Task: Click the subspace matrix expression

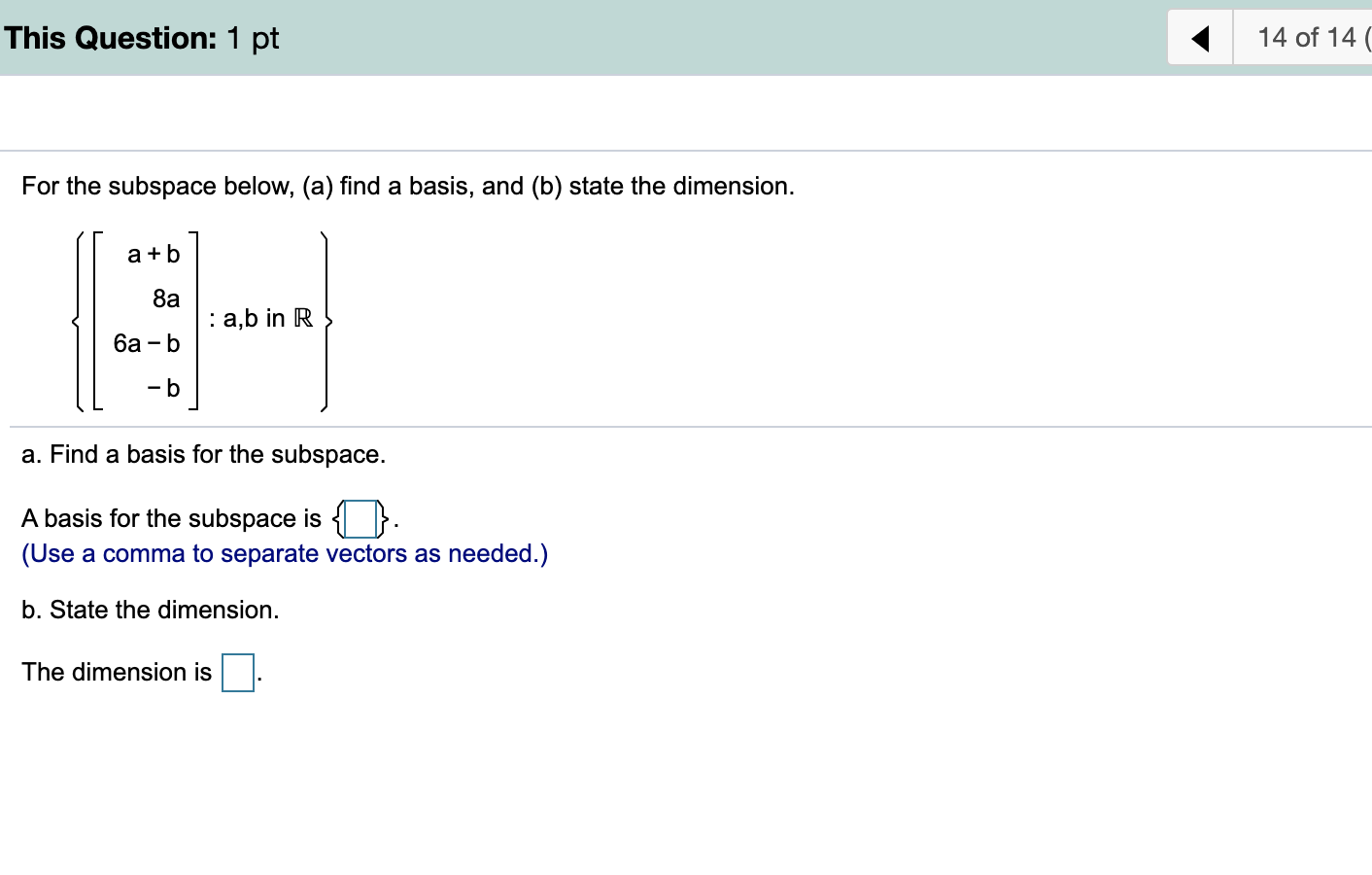Action: [199, 319]
